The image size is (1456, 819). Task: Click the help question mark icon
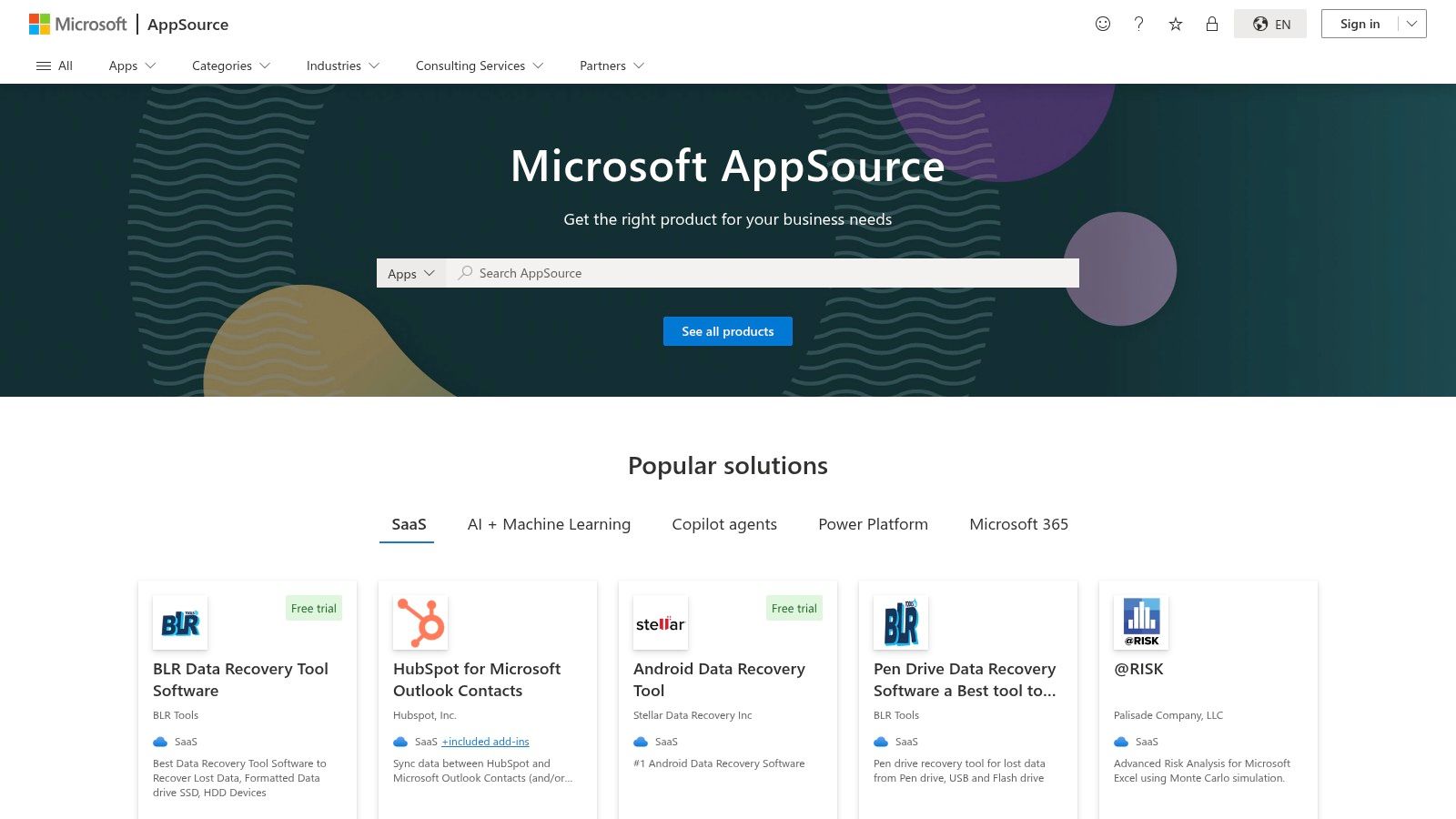tap(1139, 24)
